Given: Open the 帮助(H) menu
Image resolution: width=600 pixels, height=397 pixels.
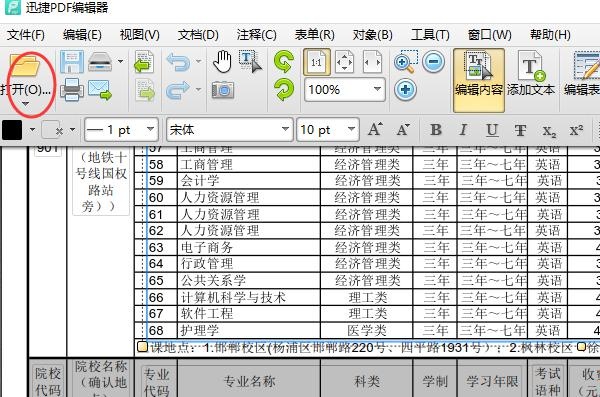Looking at the screenshot, I should [550, 35].
